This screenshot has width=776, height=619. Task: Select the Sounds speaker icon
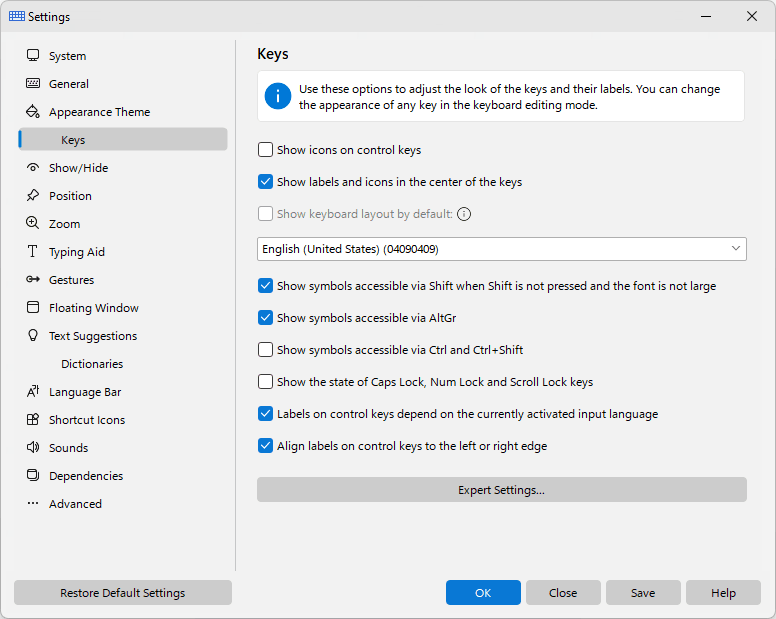click(x=33, y=447)
